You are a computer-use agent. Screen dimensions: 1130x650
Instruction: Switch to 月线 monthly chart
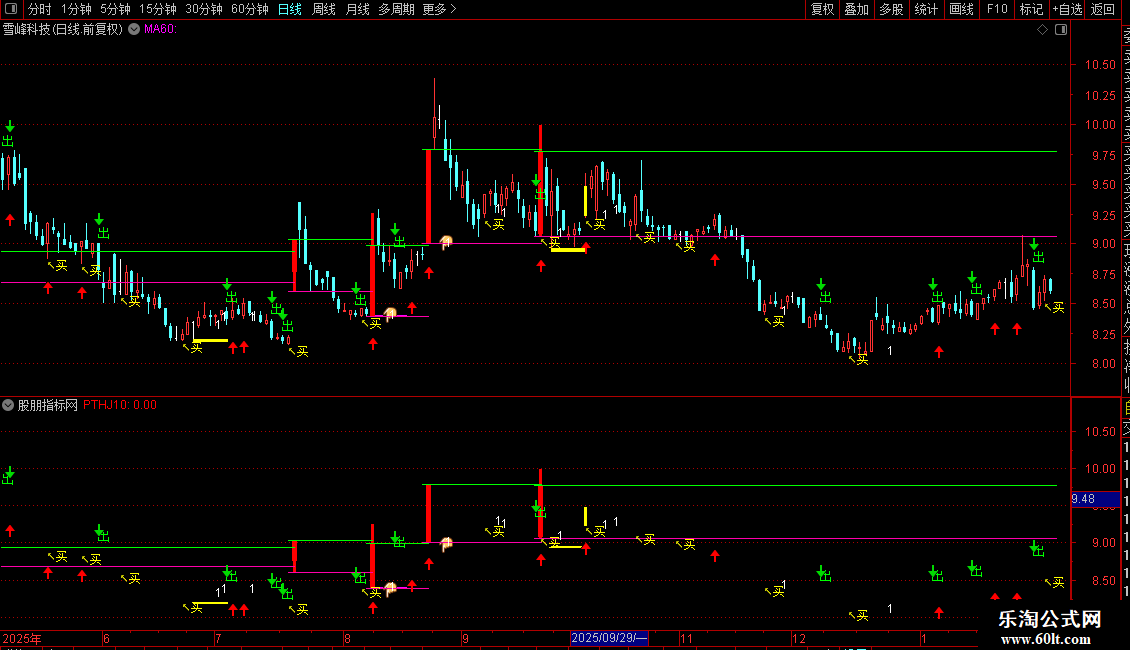coord(357,9)
